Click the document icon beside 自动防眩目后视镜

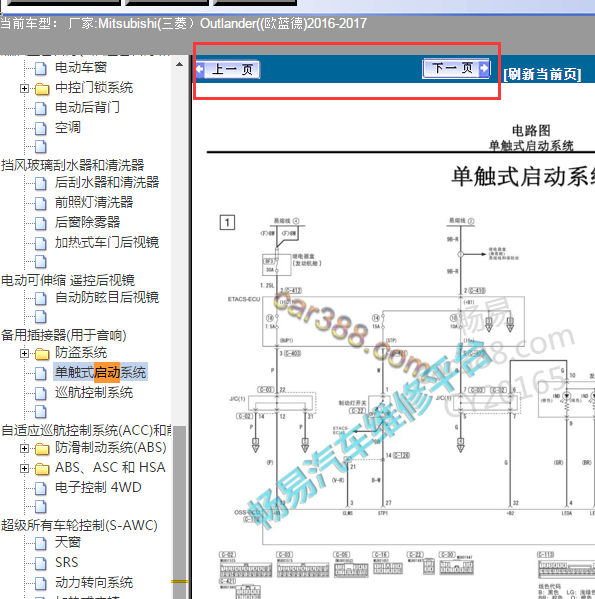40,298
